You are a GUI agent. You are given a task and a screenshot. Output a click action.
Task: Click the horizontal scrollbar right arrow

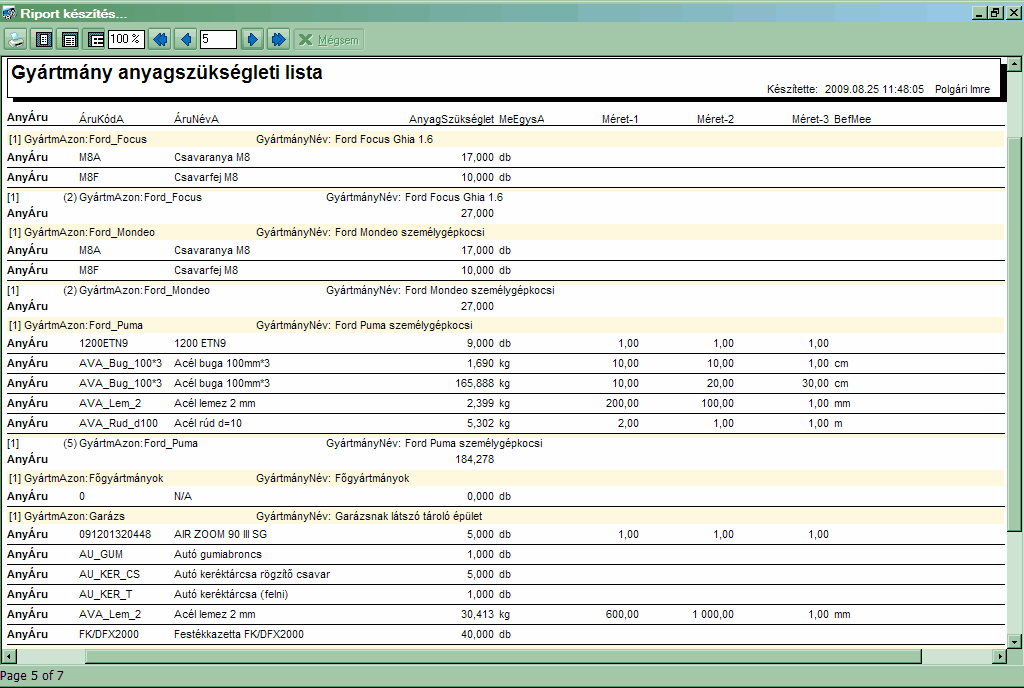tap(1000, 656)
